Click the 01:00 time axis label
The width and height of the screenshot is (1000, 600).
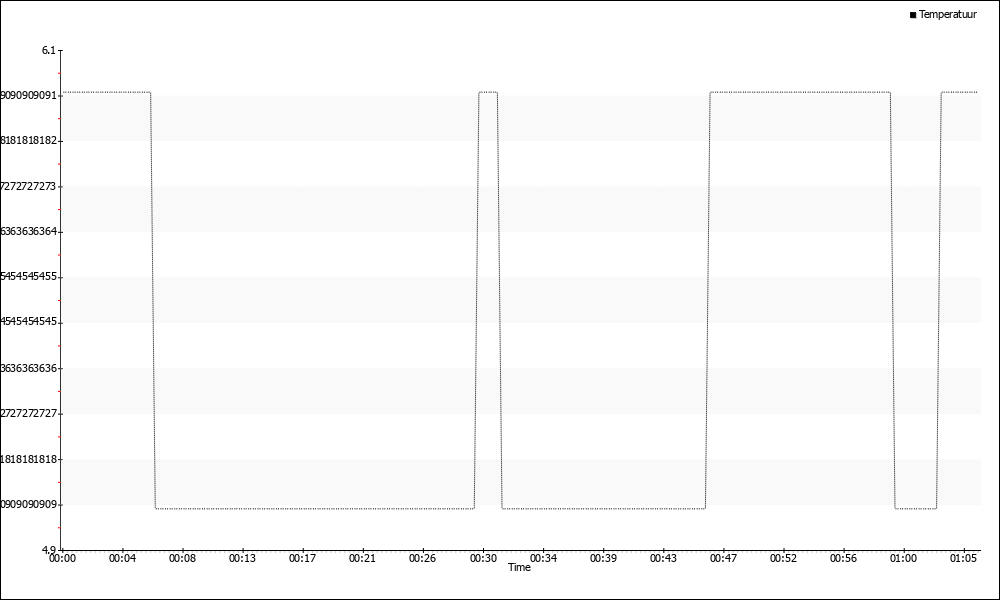(903, 559)
